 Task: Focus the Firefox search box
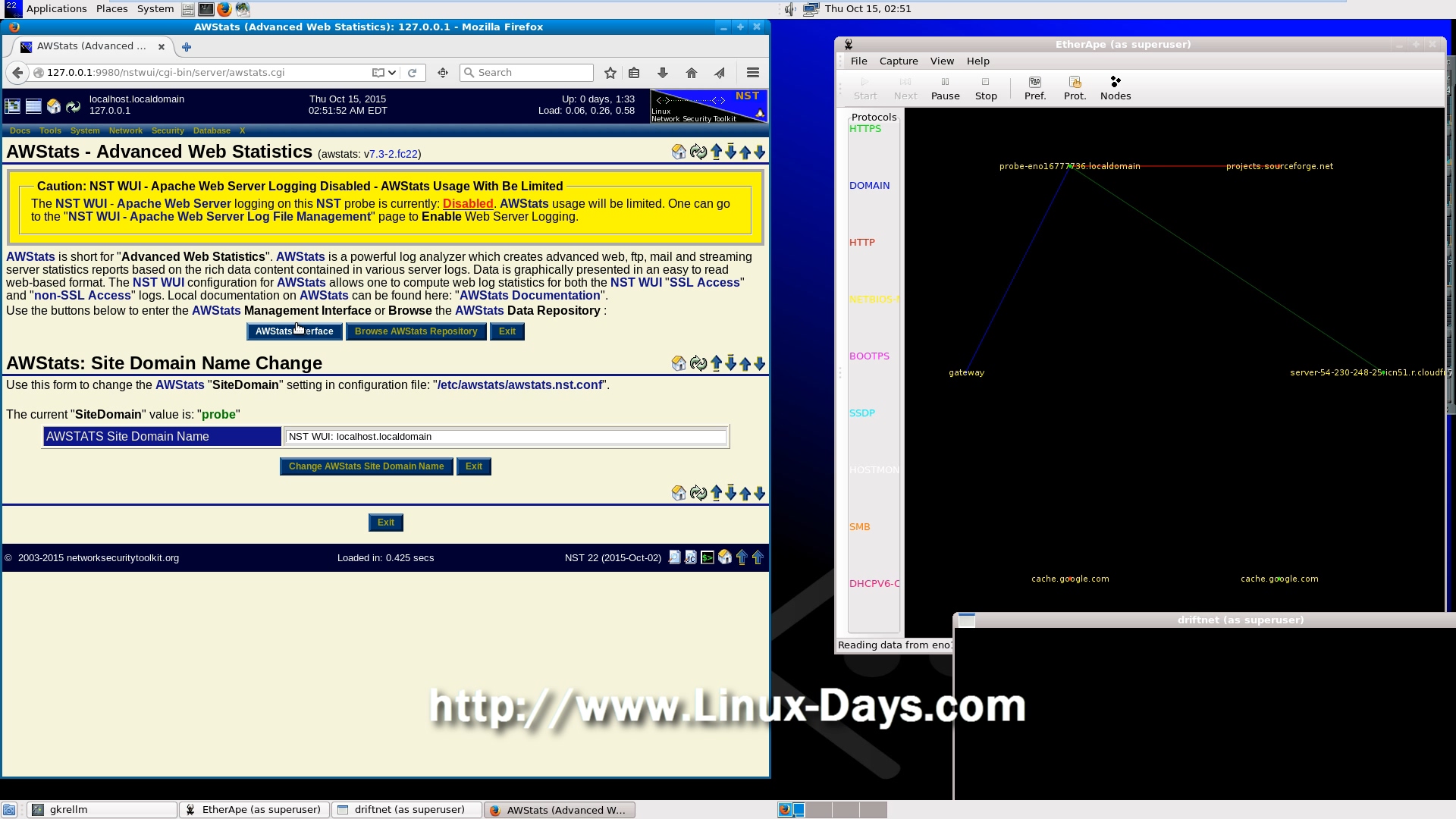[x=527, y=73]
